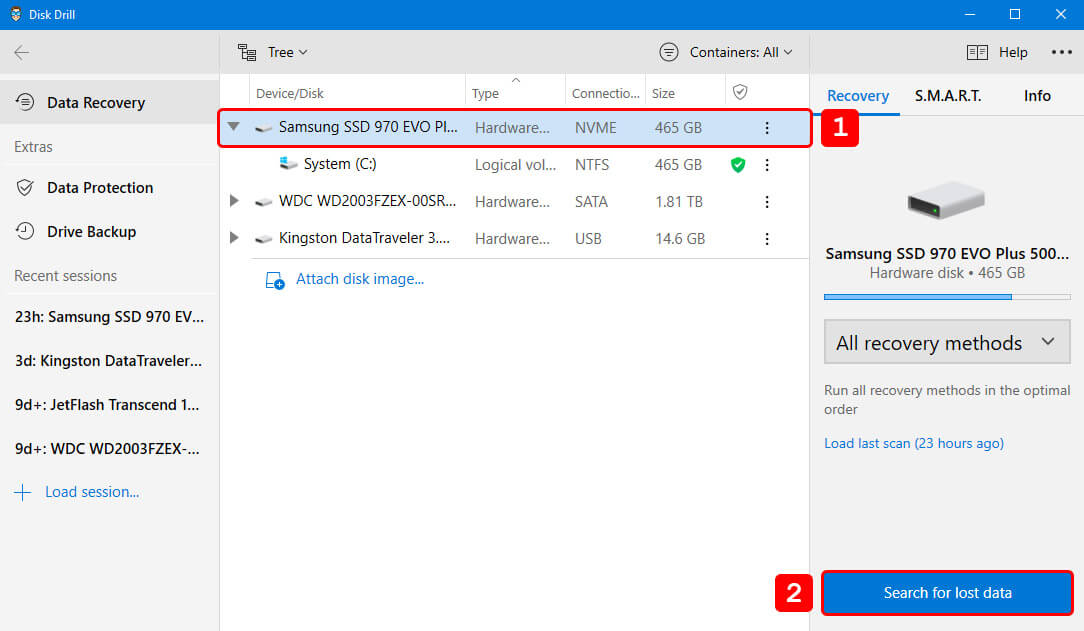
Task: Minimize the Disk Drill window
Action: coord(969,14)
